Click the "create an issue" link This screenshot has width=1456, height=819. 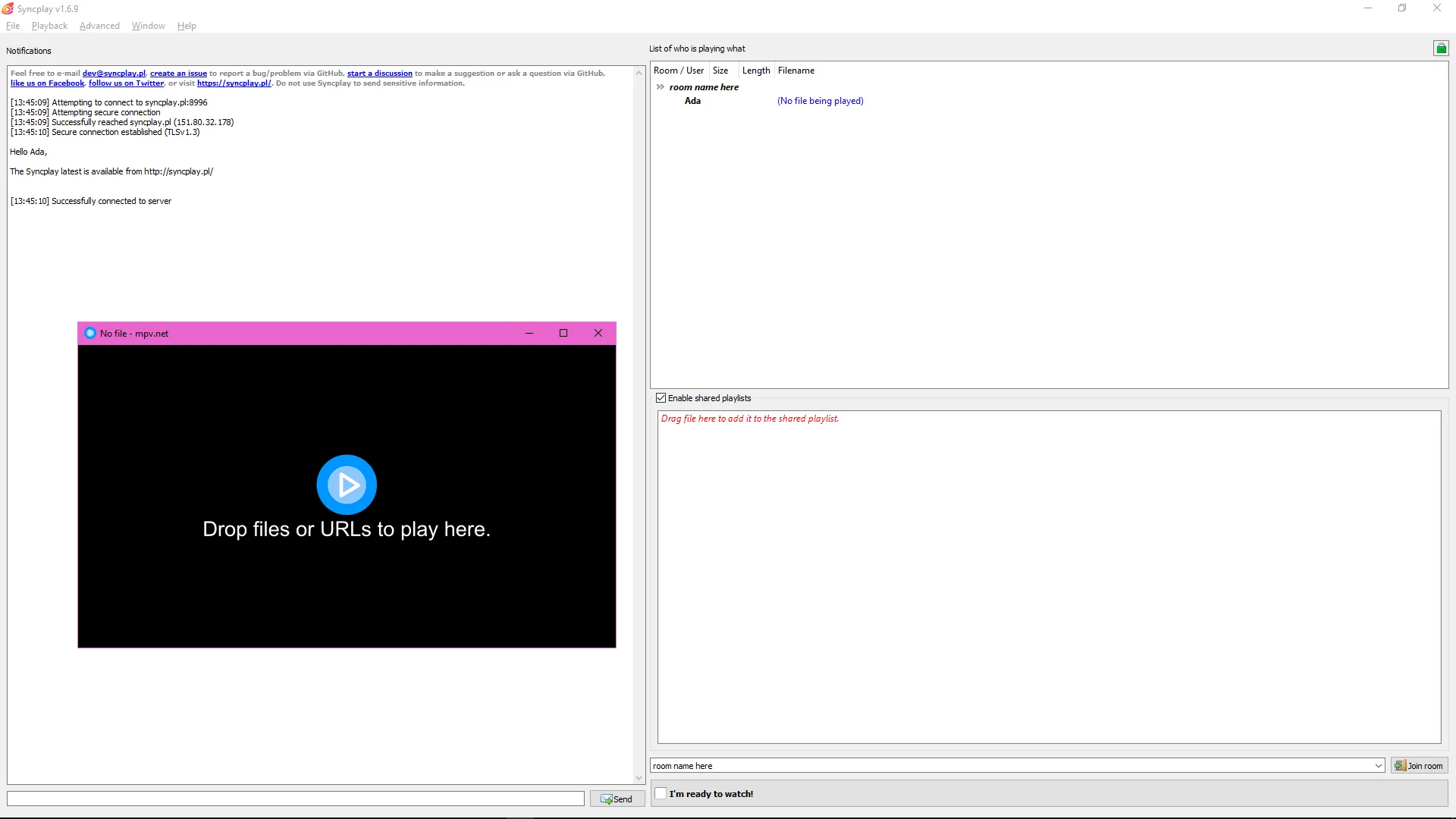pyautogui.click(x=178, y=73)
